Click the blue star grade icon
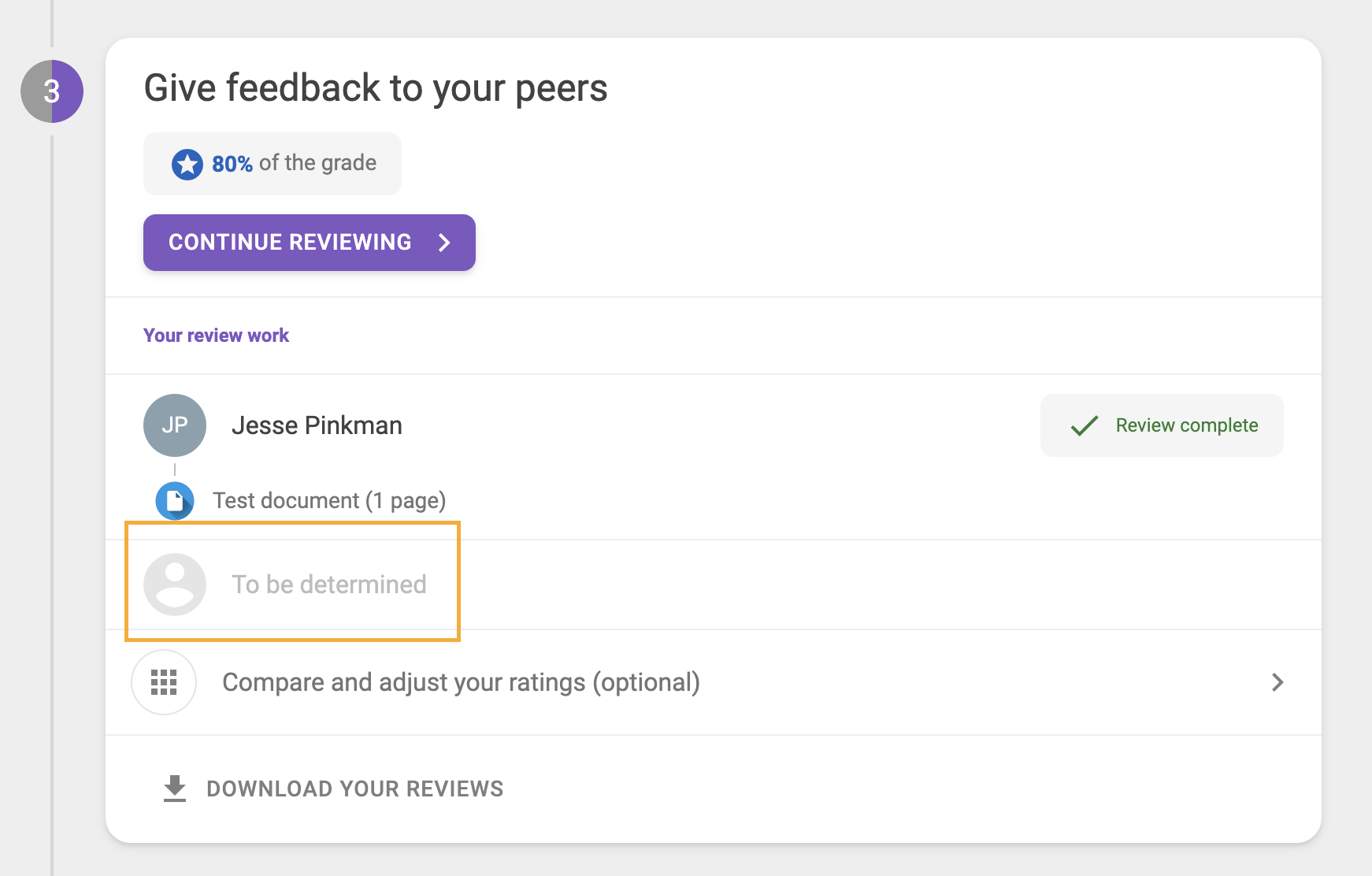Screen dimensions: 1372x876 [187, 164]
